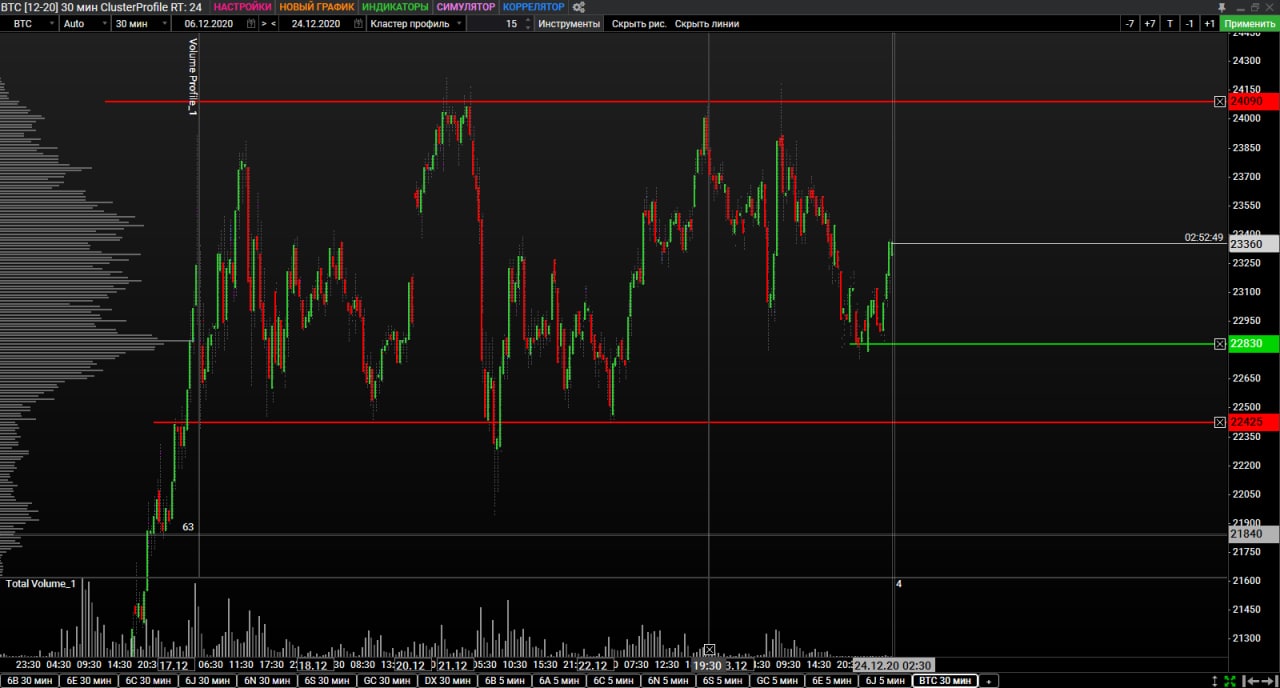The image size is (1280, 688).
Task: Open end date 24.12.2020 calendar icon
Action: coord(357,23)
